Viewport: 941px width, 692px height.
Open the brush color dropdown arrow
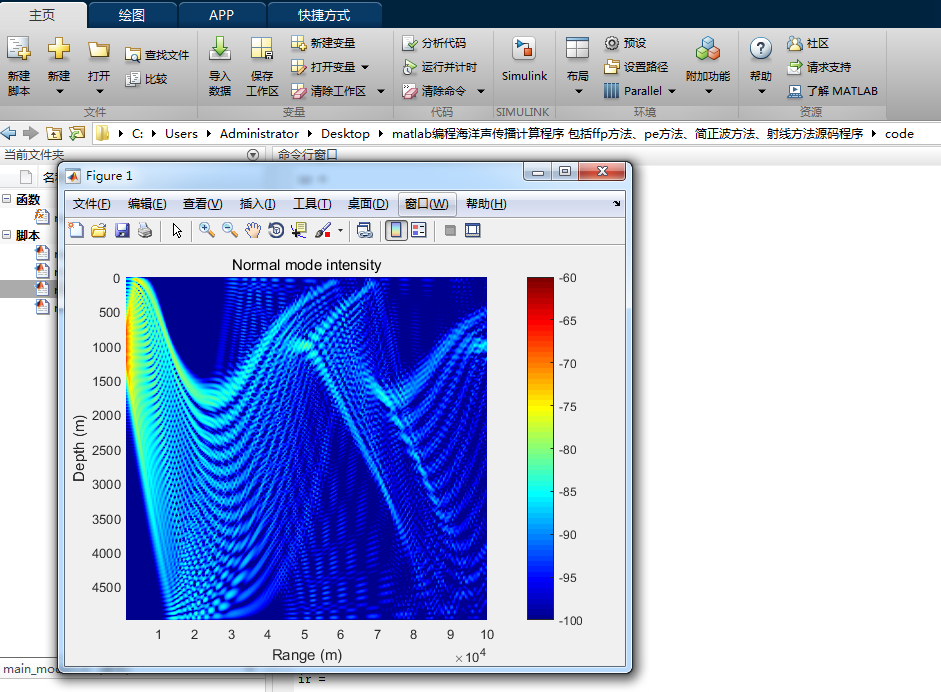(340, 230)
